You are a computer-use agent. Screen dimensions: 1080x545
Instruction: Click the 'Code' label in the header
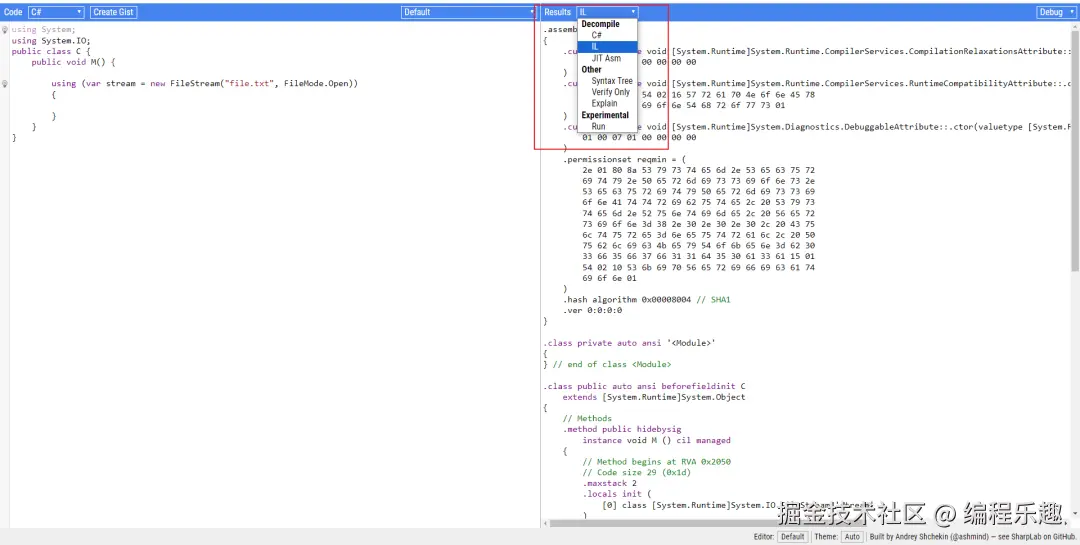(13, 12)
